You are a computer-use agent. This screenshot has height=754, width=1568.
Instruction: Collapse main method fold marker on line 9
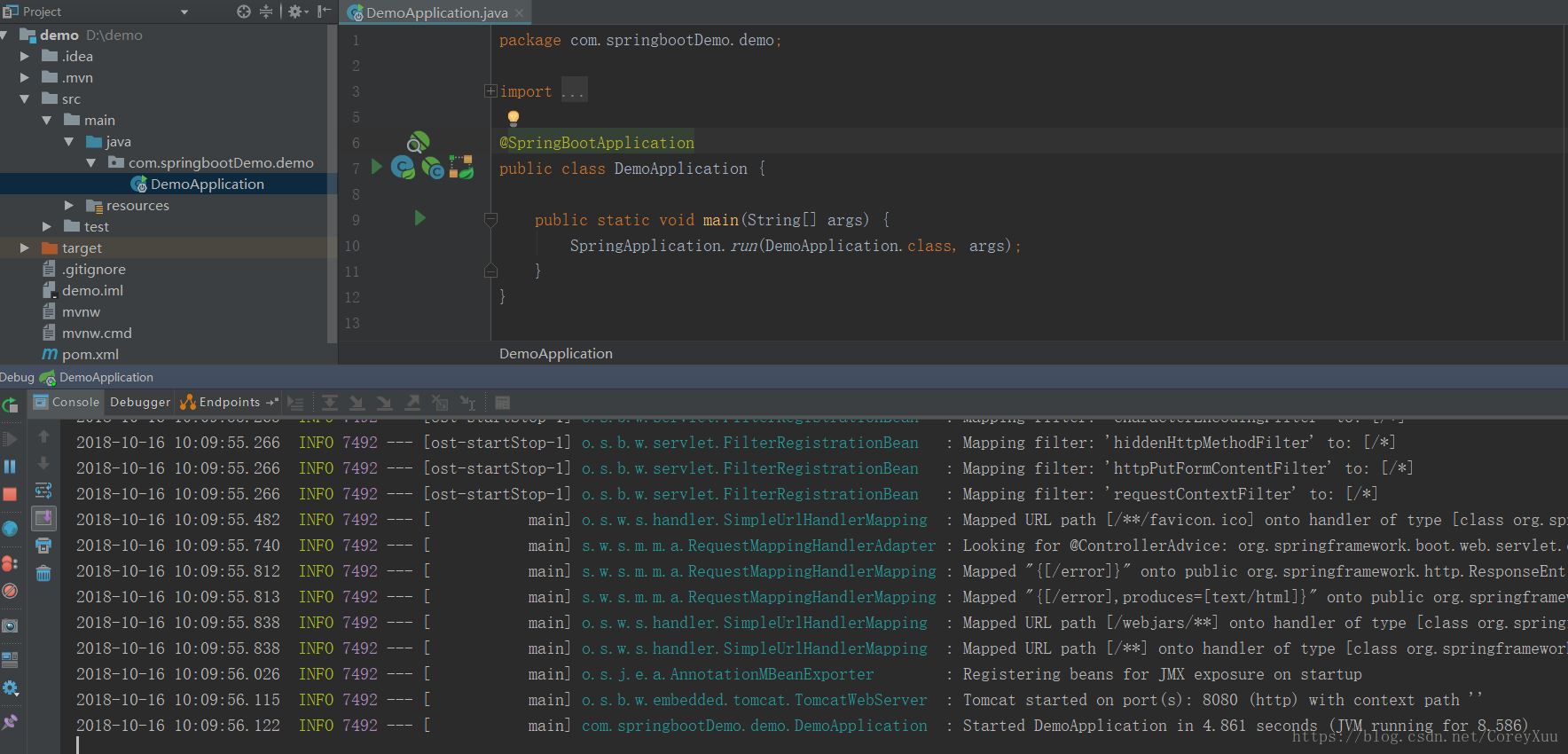tap(490, 219)
